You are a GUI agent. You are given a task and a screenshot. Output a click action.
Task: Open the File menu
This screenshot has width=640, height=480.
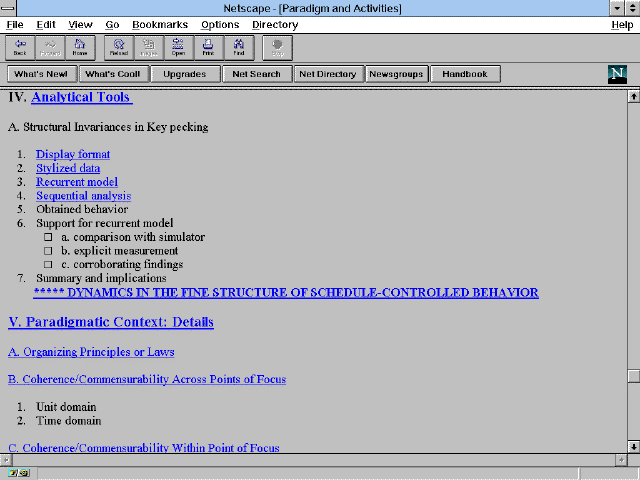click(x=15, y=25)
